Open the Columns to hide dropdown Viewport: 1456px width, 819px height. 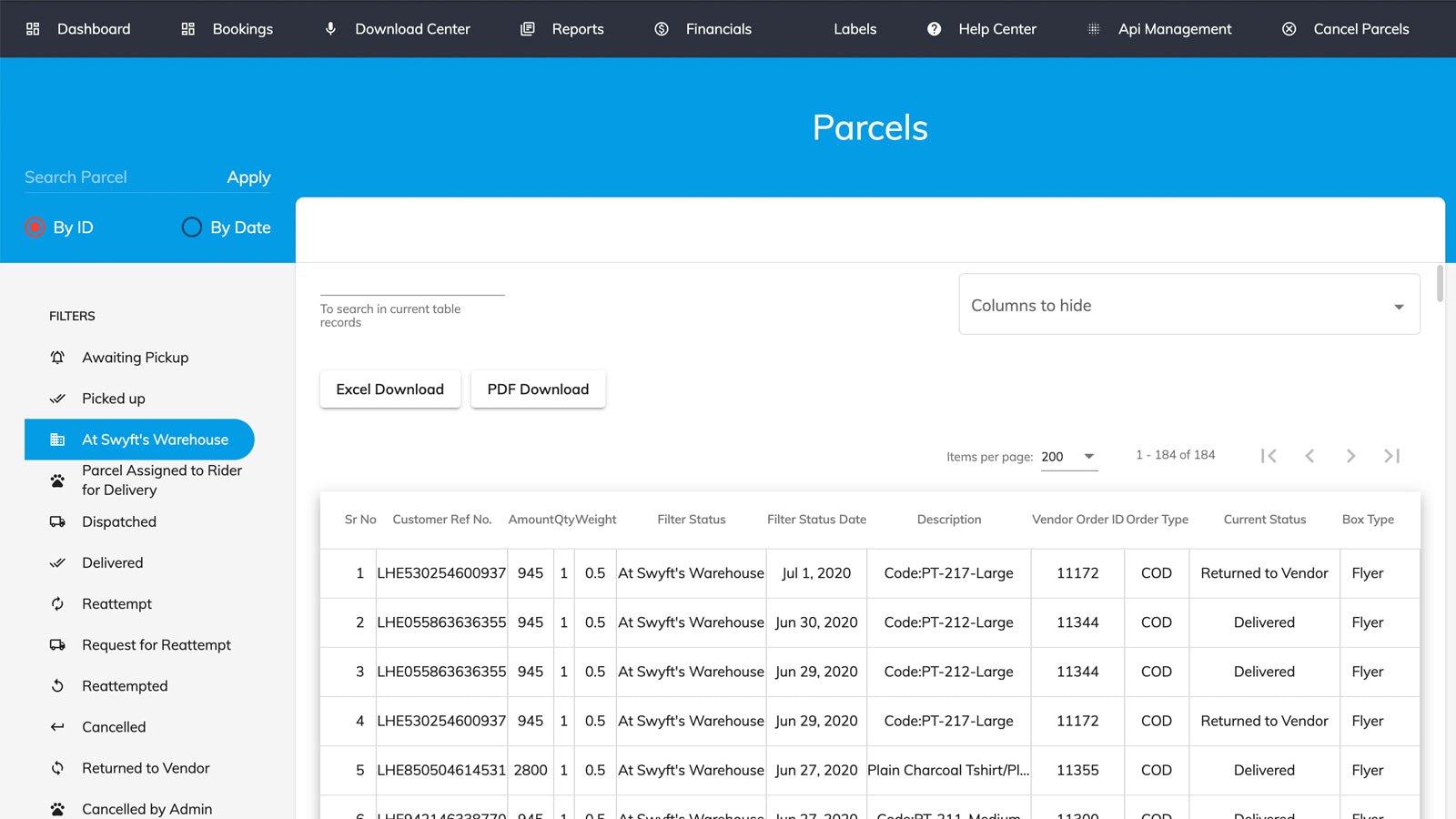[1188, 305]
